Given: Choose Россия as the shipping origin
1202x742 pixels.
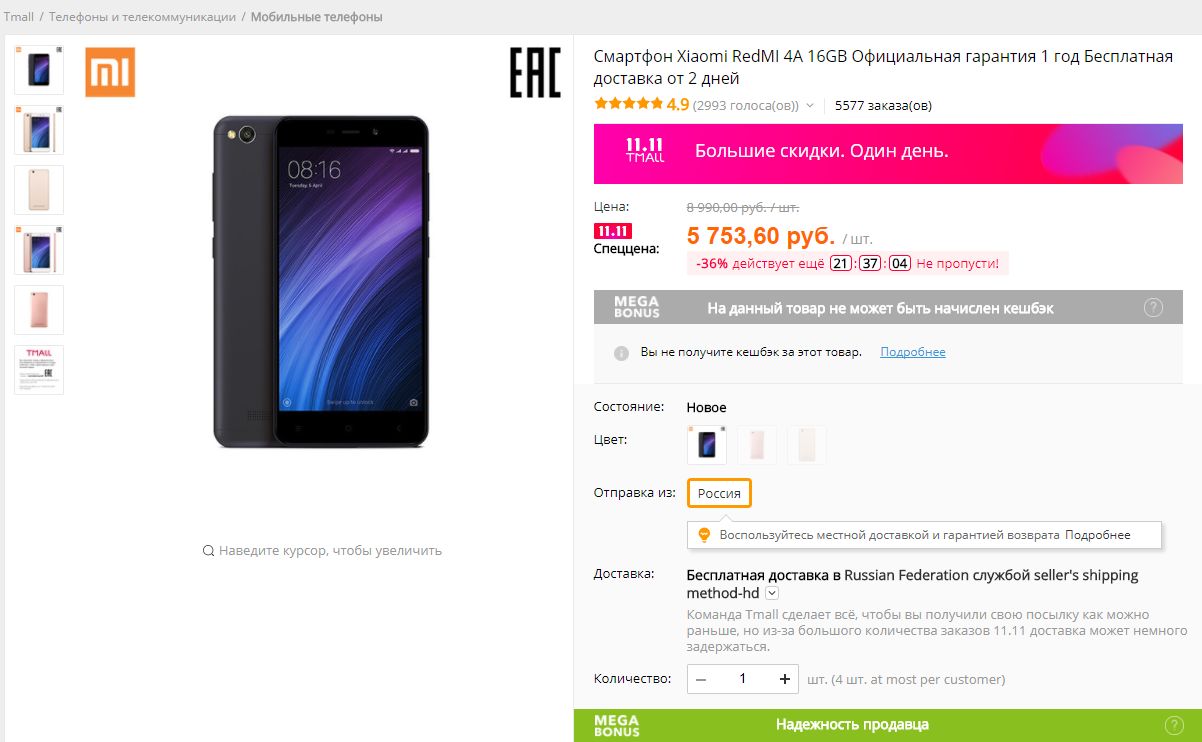Looking at the screenshot, I should [x=719, y=493].
